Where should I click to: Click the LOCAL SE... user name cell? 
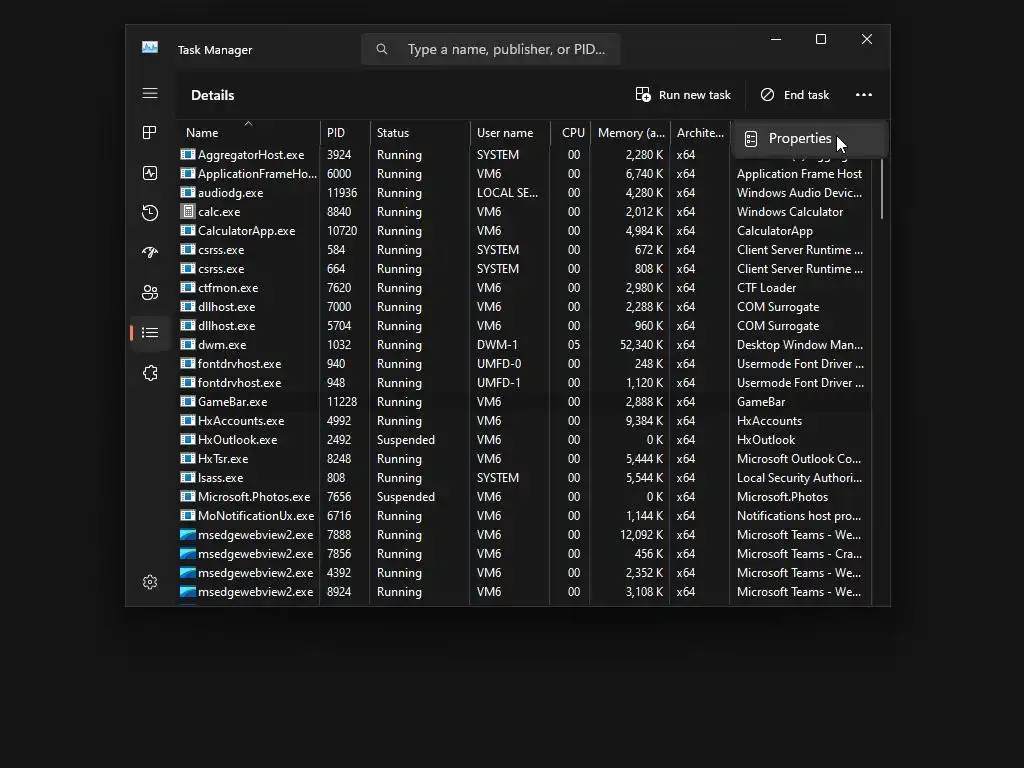[x=507, y=193]
